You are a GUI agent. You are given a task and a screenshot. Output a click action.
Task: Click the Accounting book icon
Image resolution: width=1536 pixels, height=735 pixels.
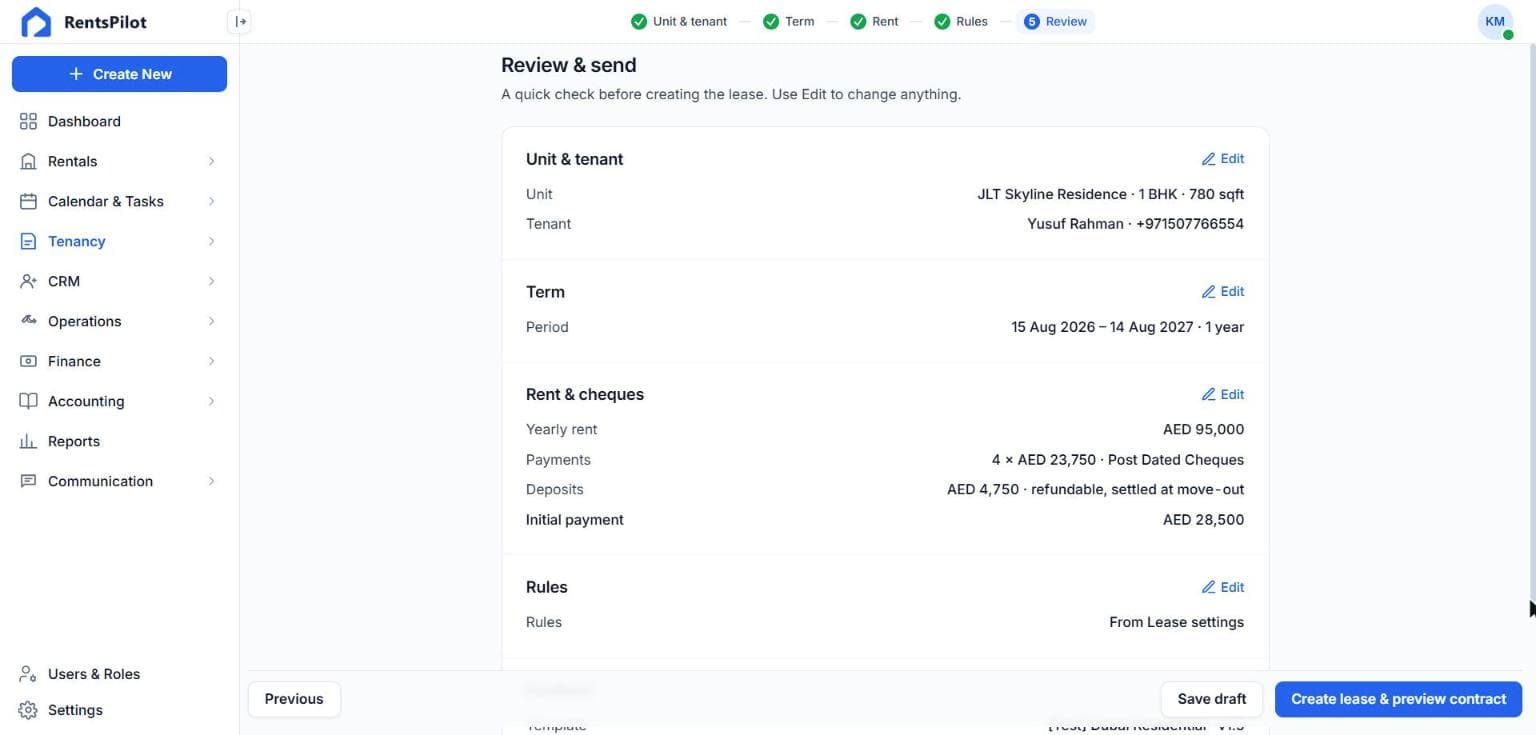click(28, 401)
